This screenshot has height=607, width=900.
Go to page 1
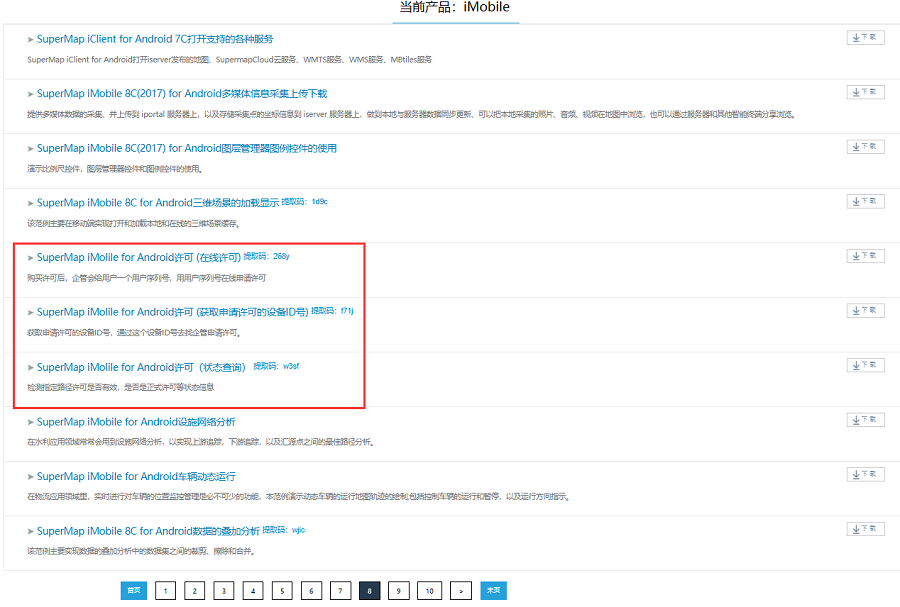coord(165,590)
